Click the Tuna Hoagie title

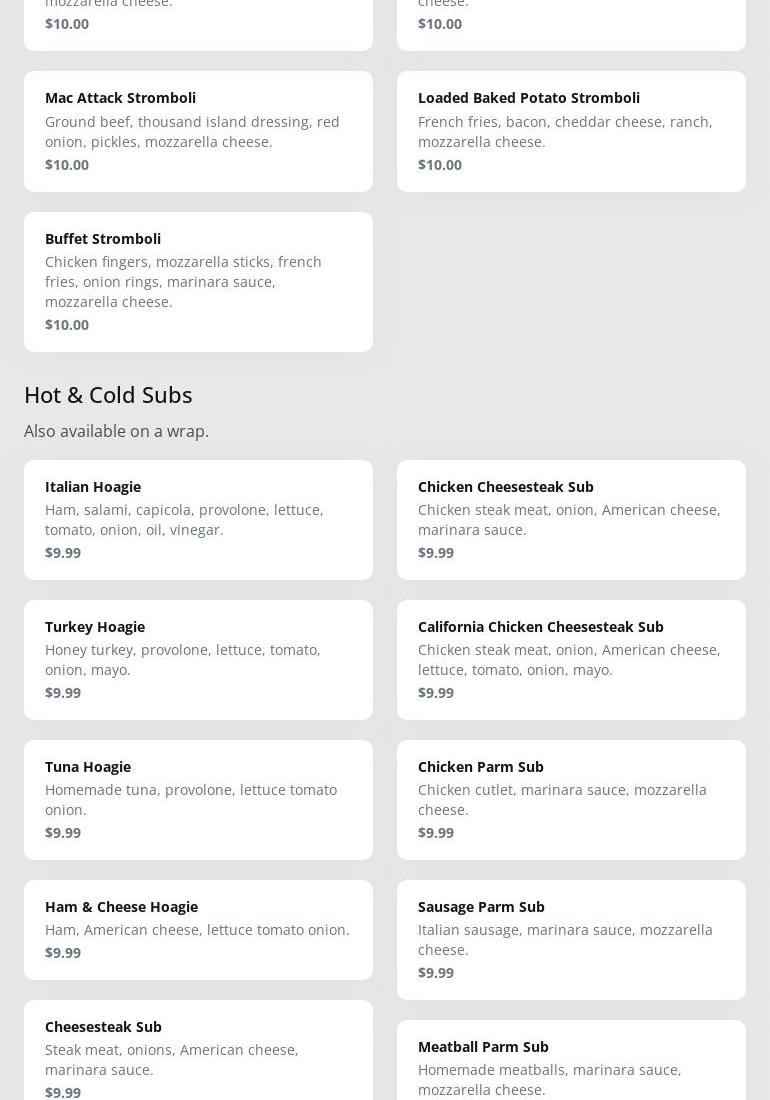88,766
